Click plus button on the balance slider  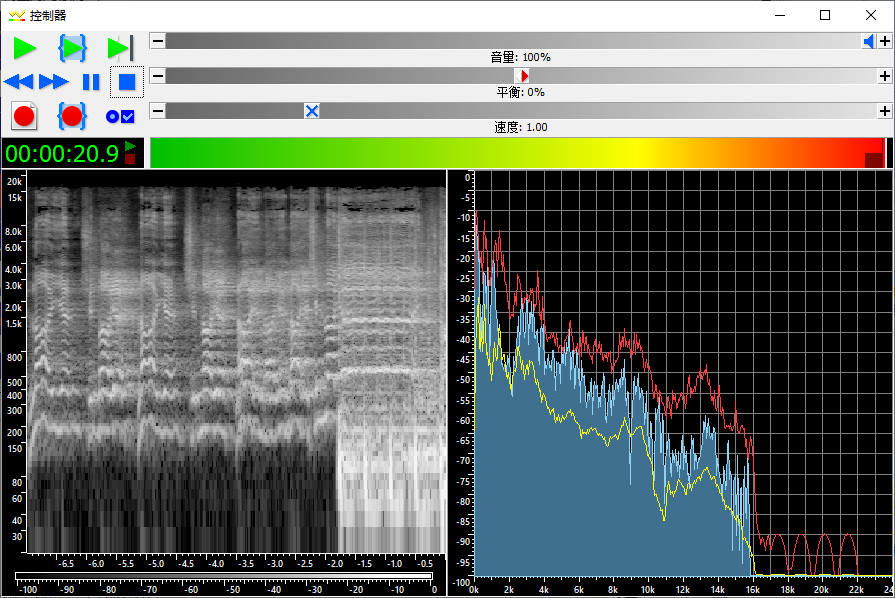(884, 76)
